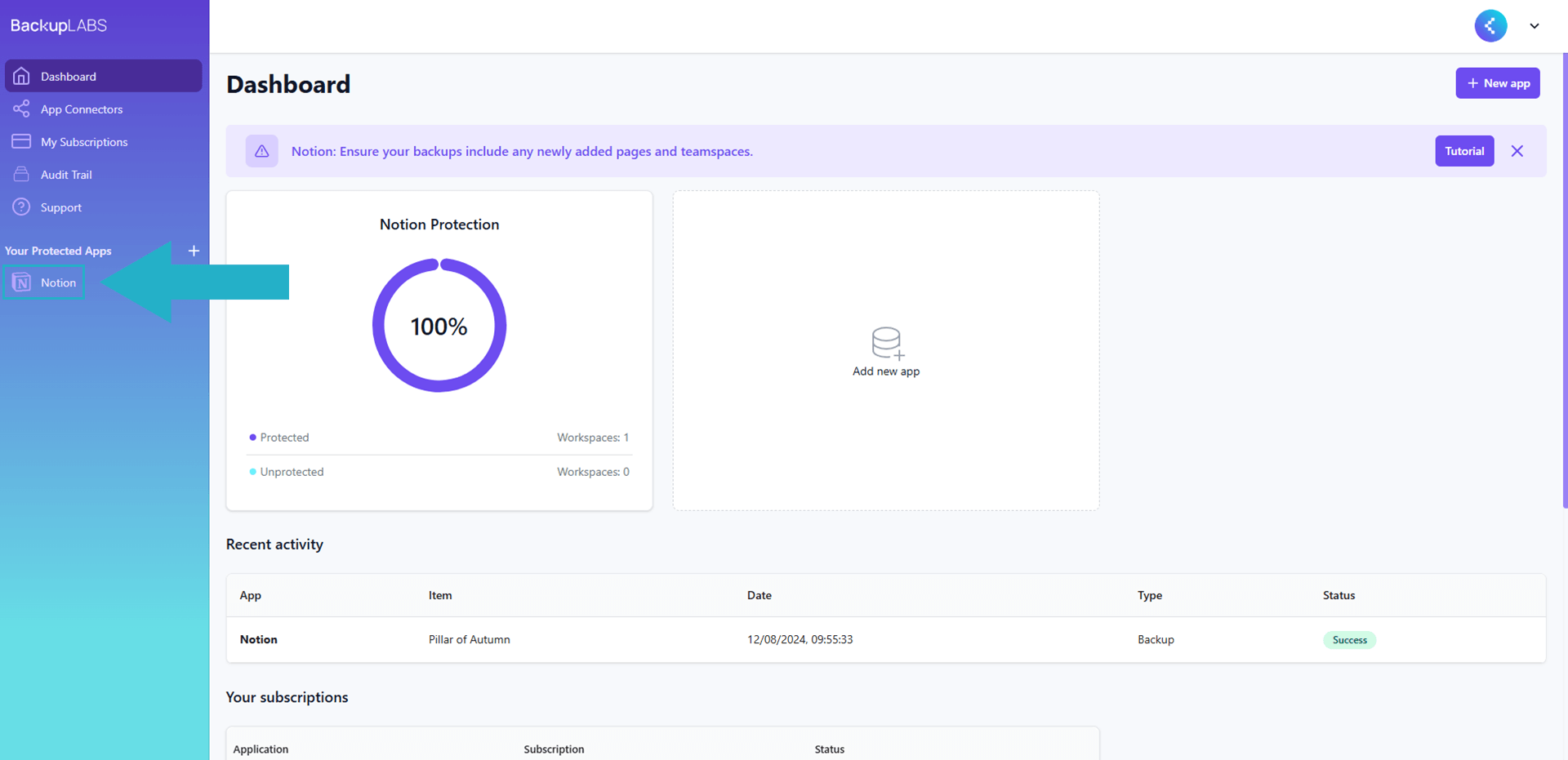Click the Your subscriptions heading
This screenshot has width=1568, height=760.
pyautogui.click(x=287, y=697)
